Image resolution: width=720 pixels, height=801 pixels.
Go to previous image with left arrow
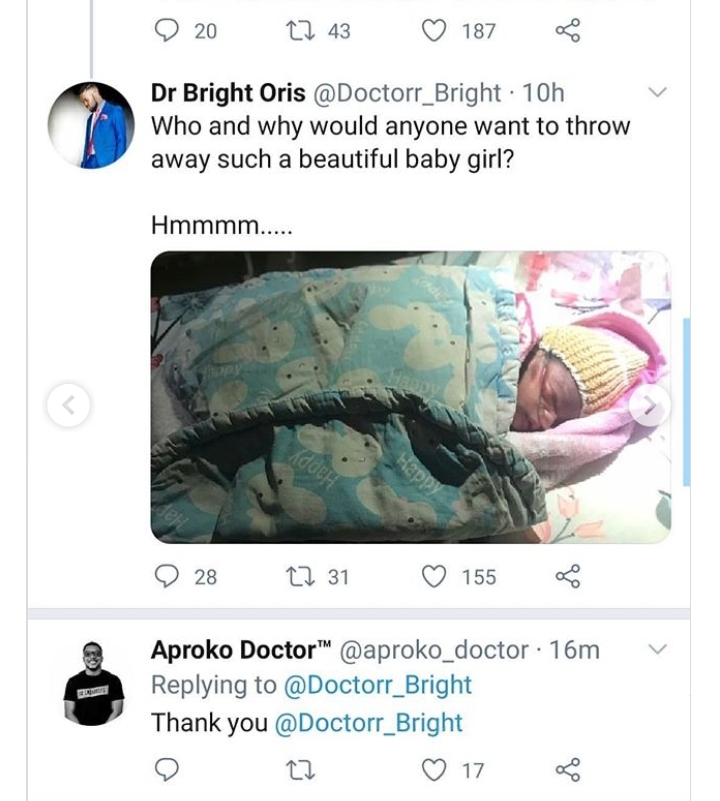(x=69, y=405)
